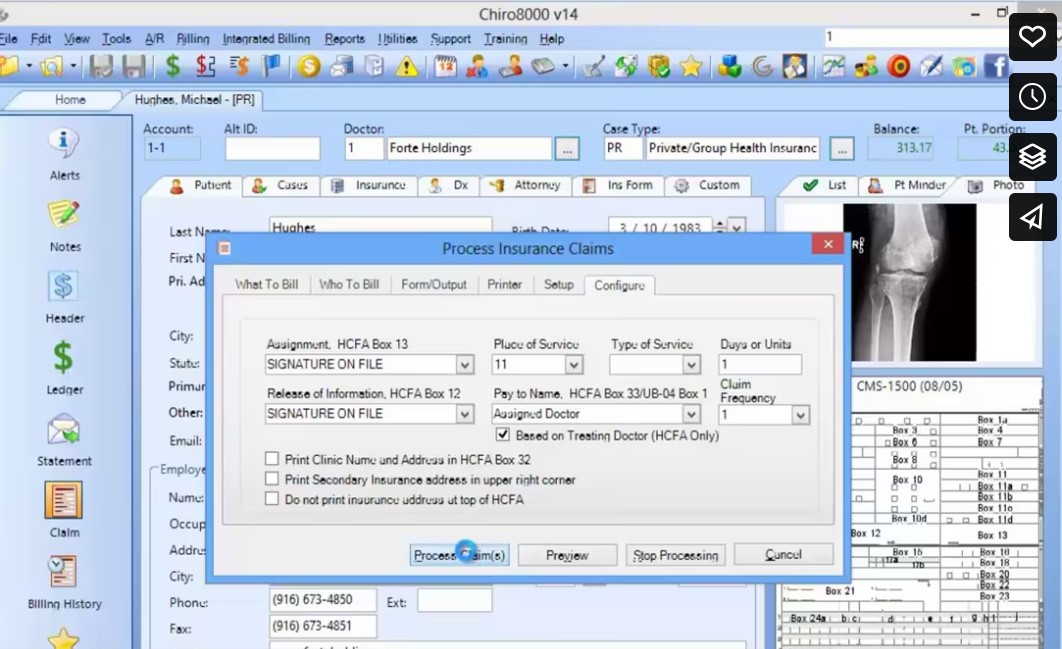The image size is (1062, 649).
Task: Click the clock overlay icon
Action: point(1032,96)
